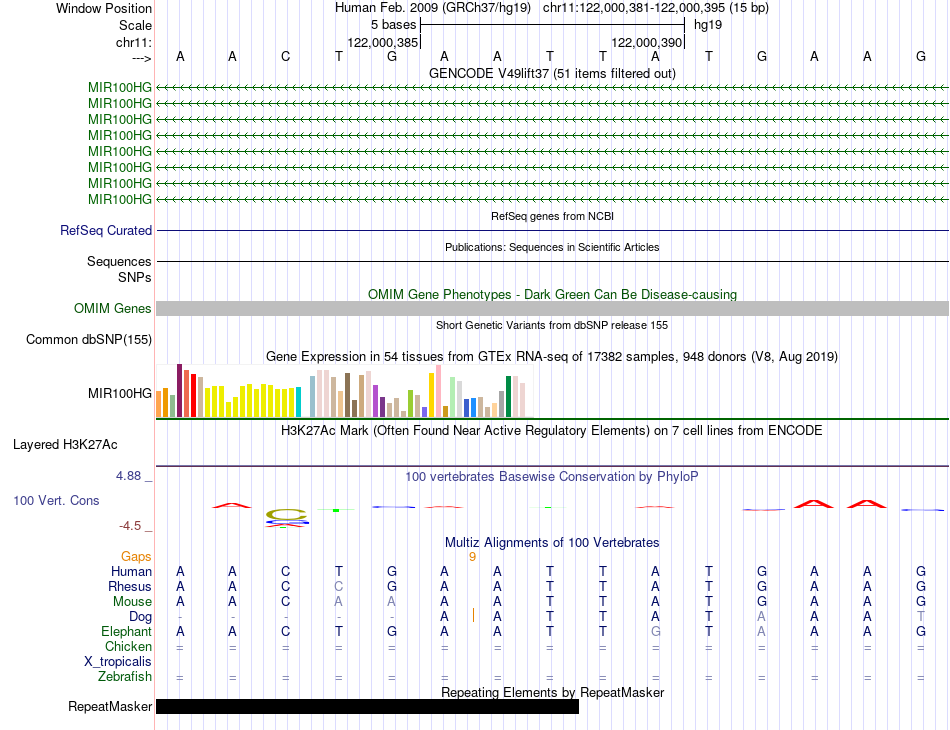Click the Layered H3K27Ac track label

tap(65, 445)
